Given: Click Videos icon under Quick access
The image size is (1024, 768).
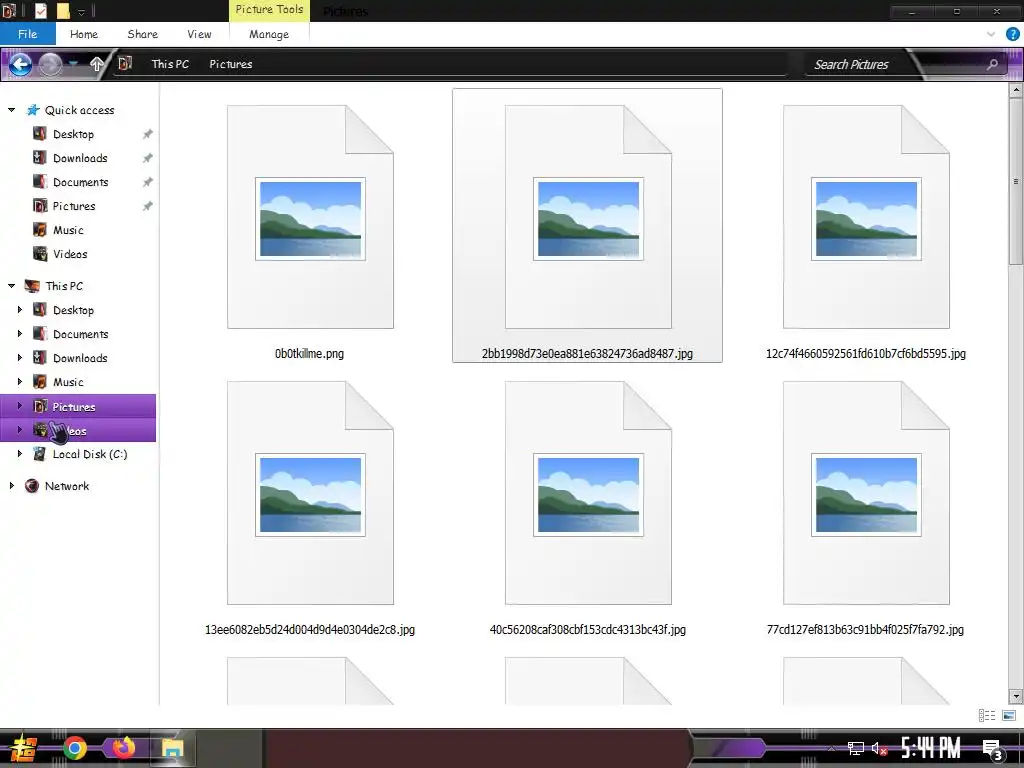Looking at the screenshot, I should tap(40, 253).
